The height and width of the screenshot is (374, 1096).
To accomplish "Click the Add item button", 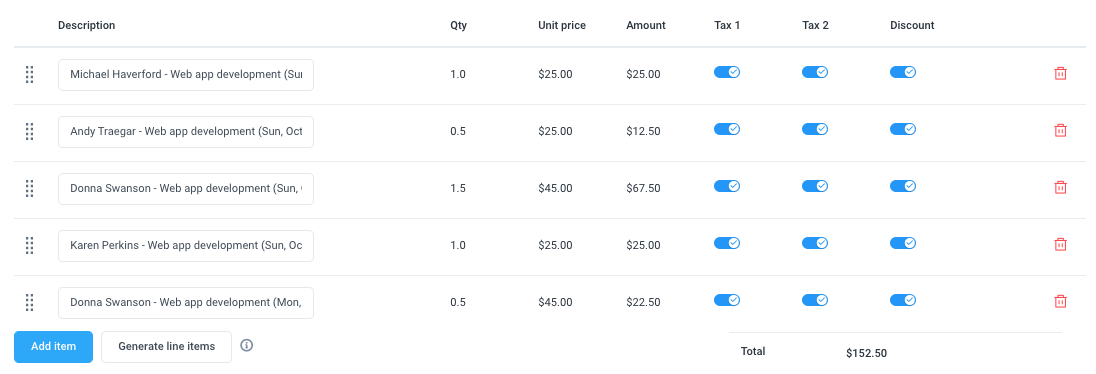I will [x=53, y=347].
